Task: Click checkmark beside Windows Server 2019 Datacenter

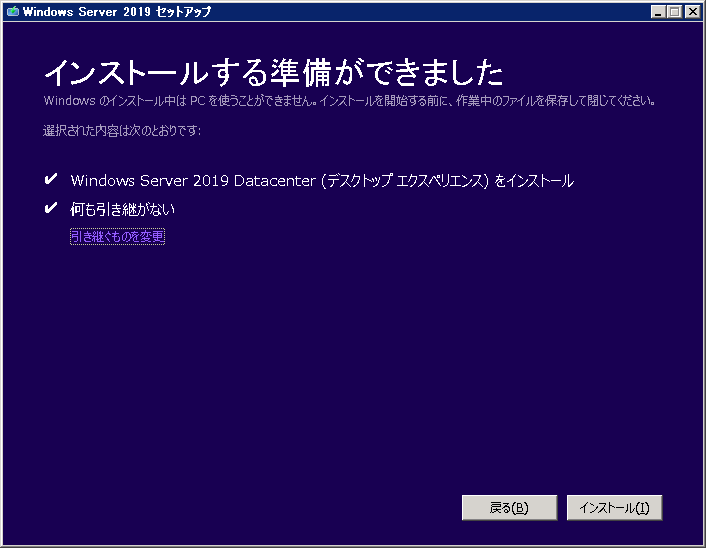Action: (x=50, y=179)
